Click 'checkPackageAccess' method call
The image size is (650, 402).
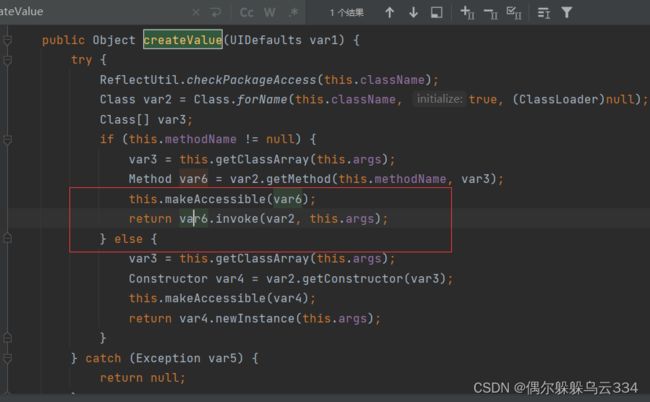[x=251, y=80]
